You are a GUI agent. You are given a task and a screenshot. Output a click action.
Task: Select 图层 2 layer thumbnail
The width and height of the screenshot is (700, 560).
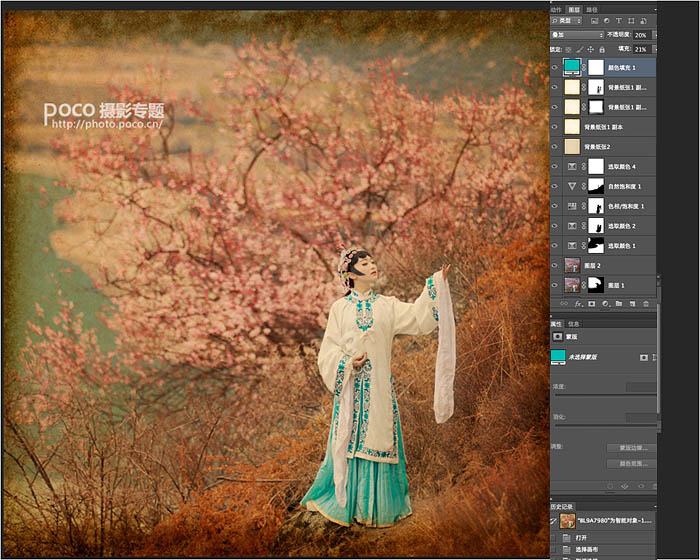572,265
